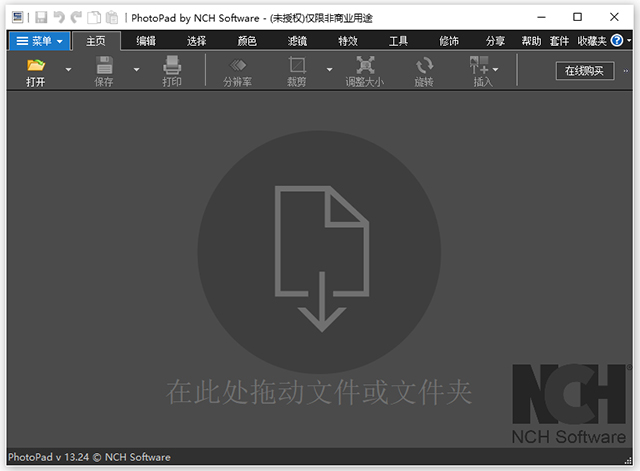This screenshot has height=471, width=640.
Task: Expand the arrow next to help icon
Action: (x=629, y=40)
